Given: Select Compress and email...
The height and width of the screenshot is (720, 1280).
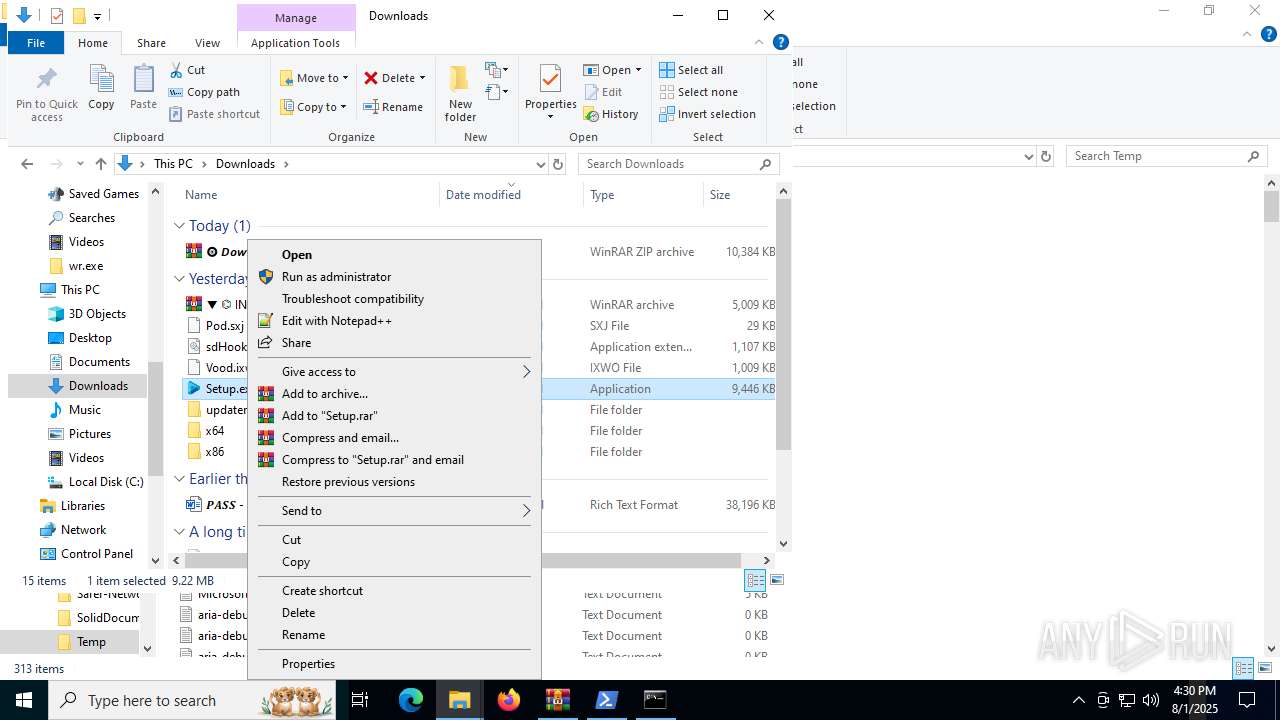Looking at the screenshot, I should (394, 438).
